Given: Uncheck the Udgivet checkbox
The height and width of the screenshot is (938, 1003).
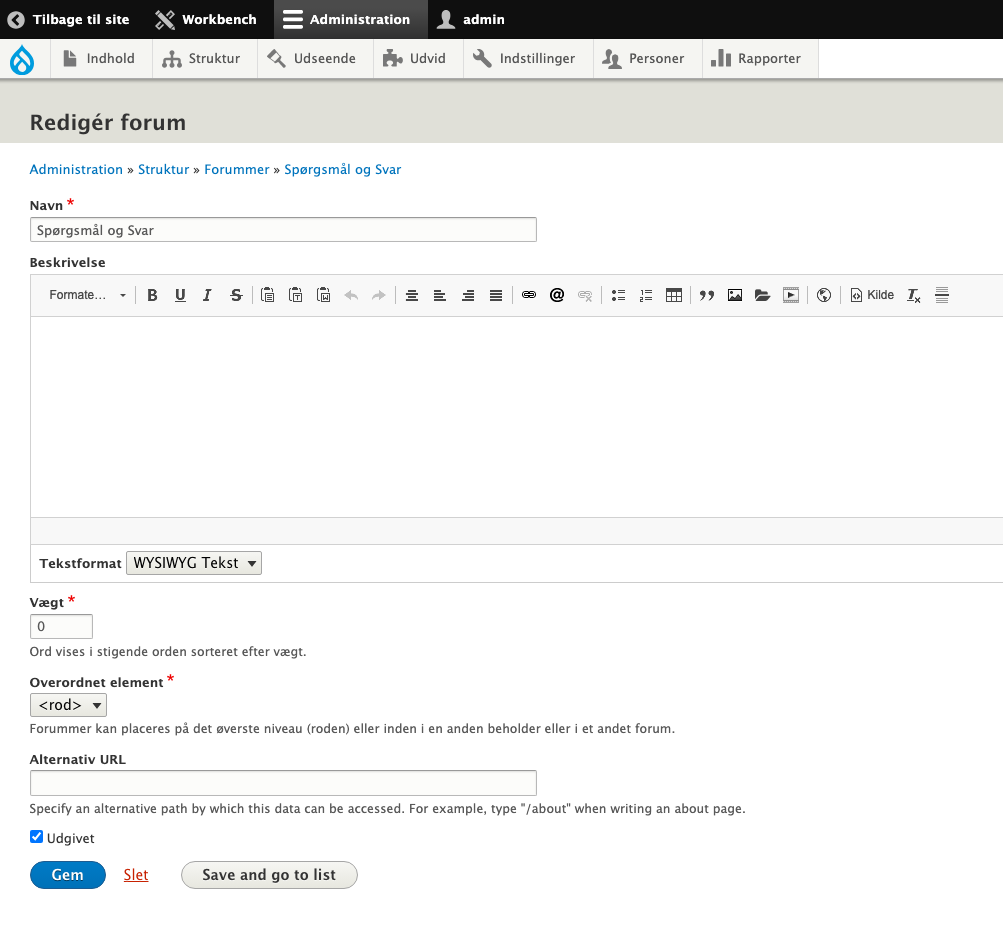Looking at the screenshot, I should [37, 837].
